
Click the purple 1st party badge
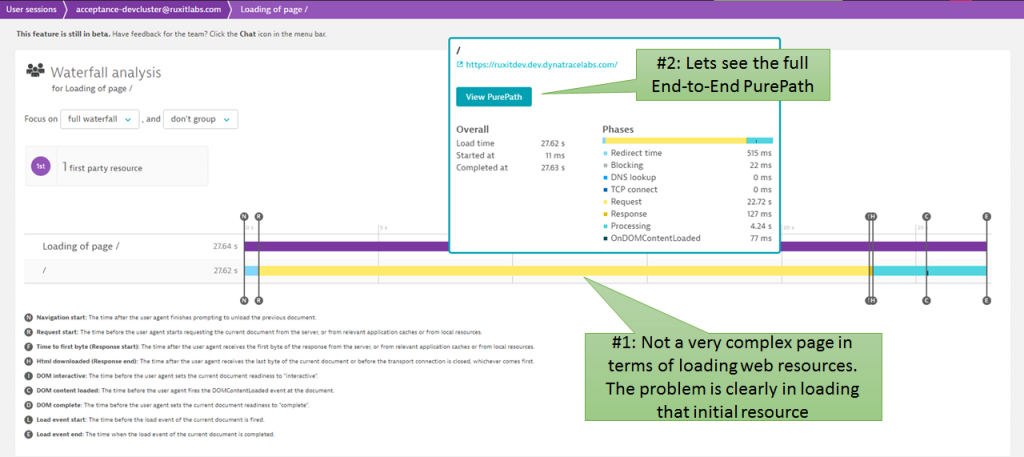41,166
